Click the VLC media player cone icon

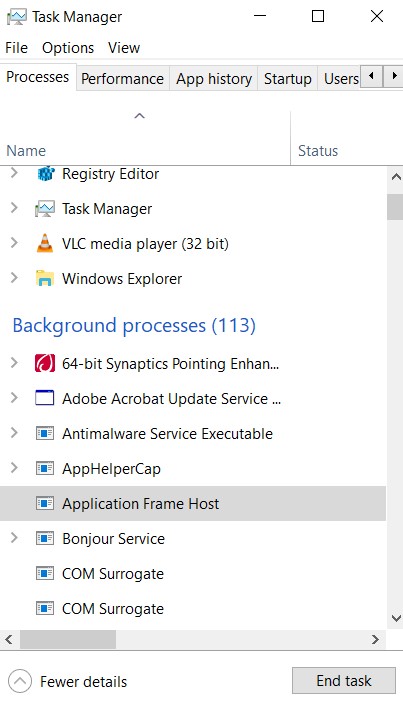click(x=45, y=243)
